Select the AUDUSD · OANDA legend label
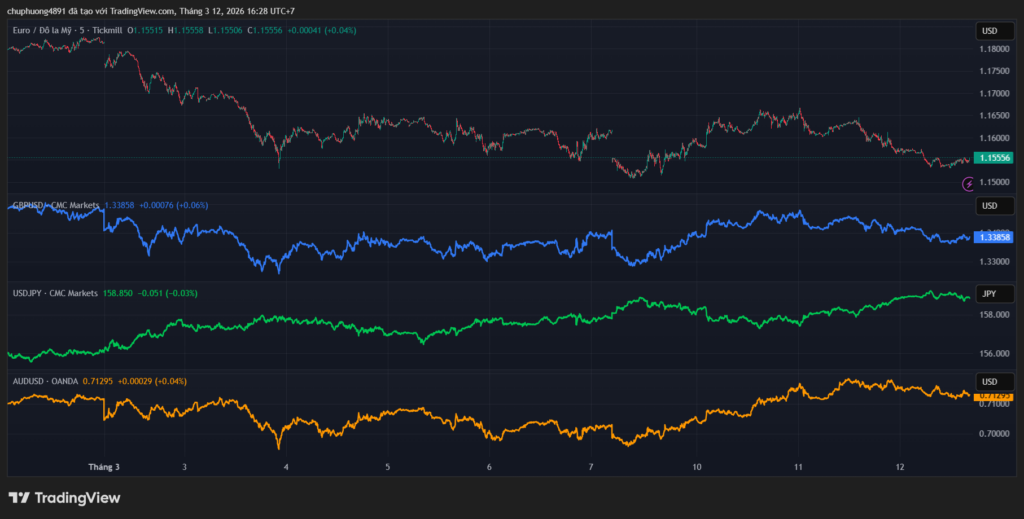 point(45,381)
